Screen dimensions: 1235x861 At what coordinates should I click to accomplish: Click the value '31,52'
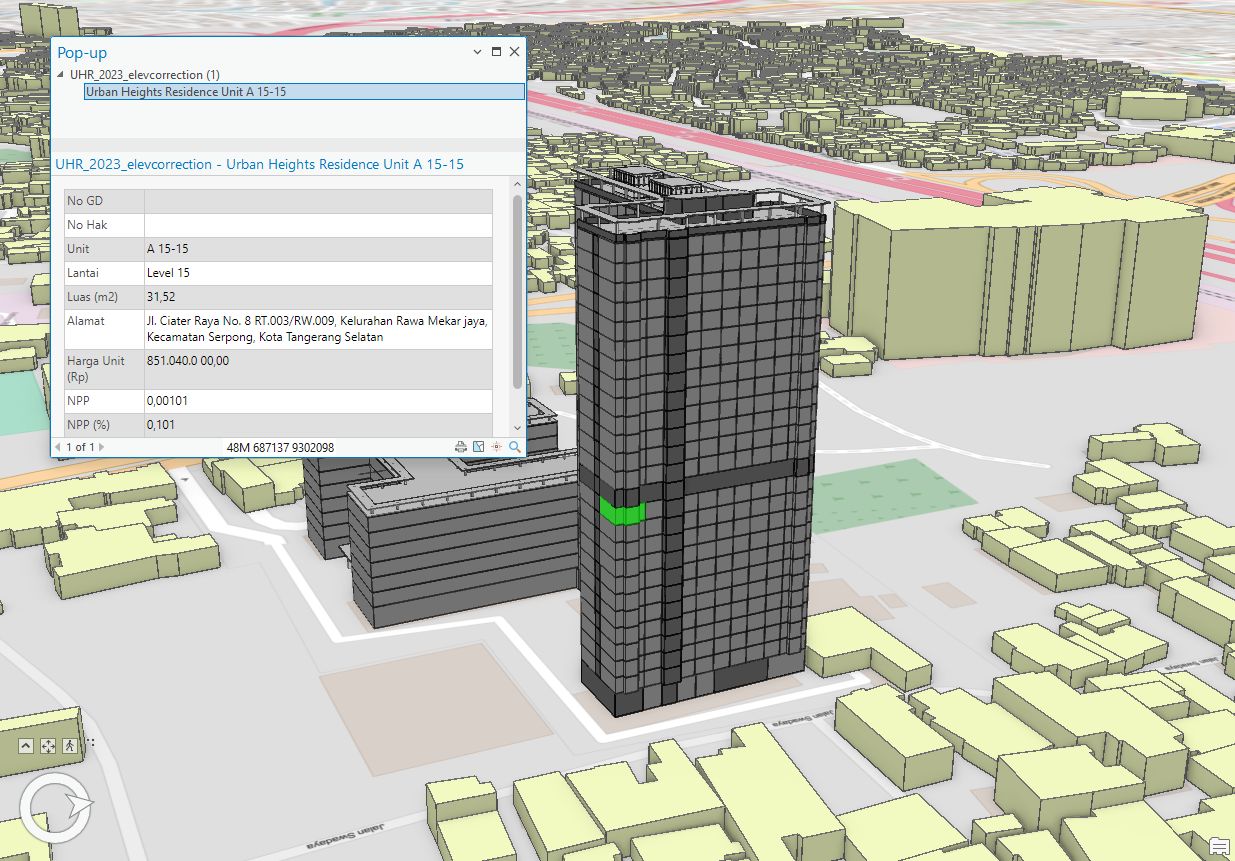tap(161, 297)
